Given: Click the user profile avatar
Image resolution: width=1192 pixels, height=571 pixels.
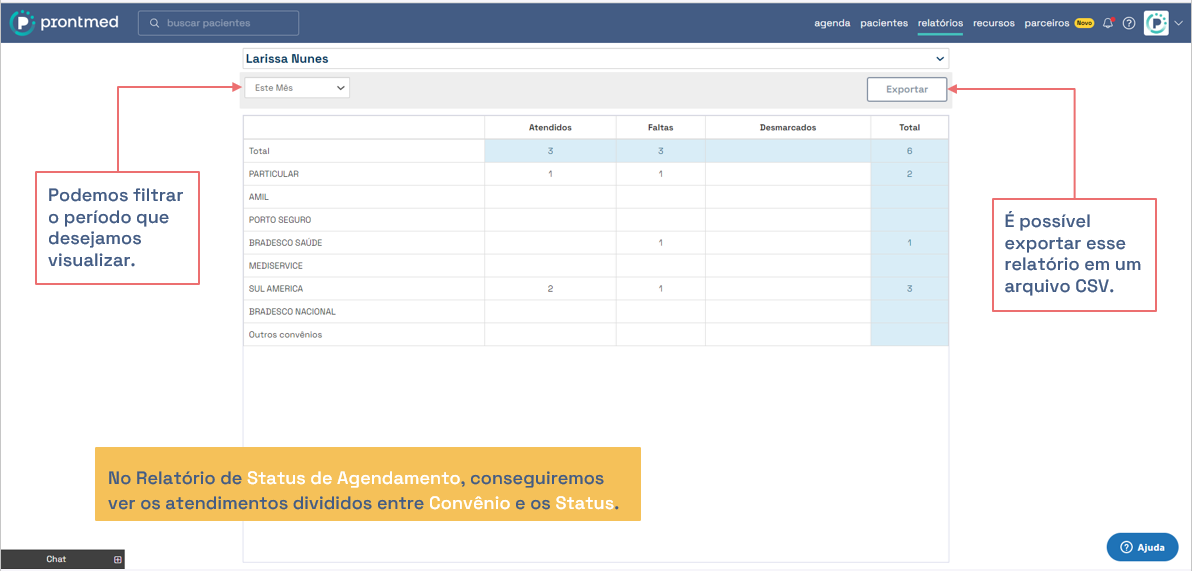Looking at the screenshot, I should (1156, 23).
